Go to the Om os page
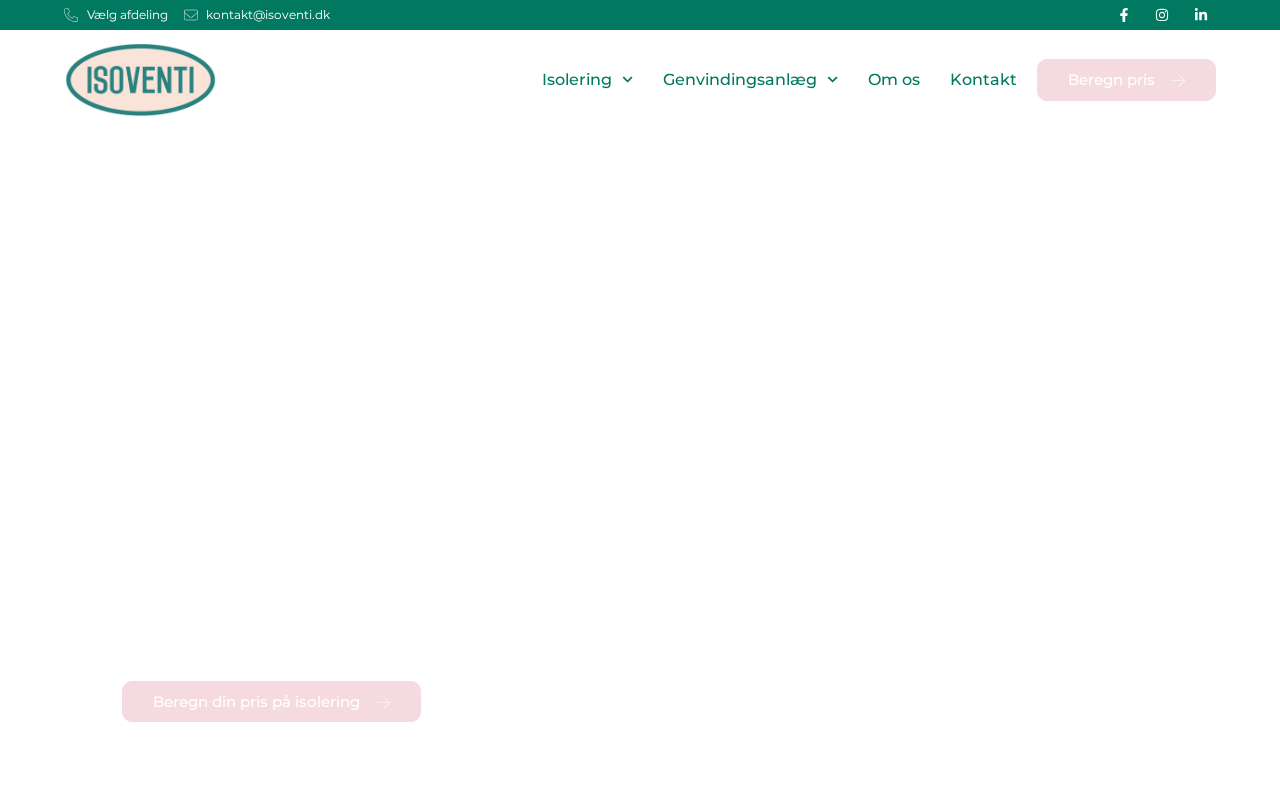1280x800 pixels. (x=893, y=80)
